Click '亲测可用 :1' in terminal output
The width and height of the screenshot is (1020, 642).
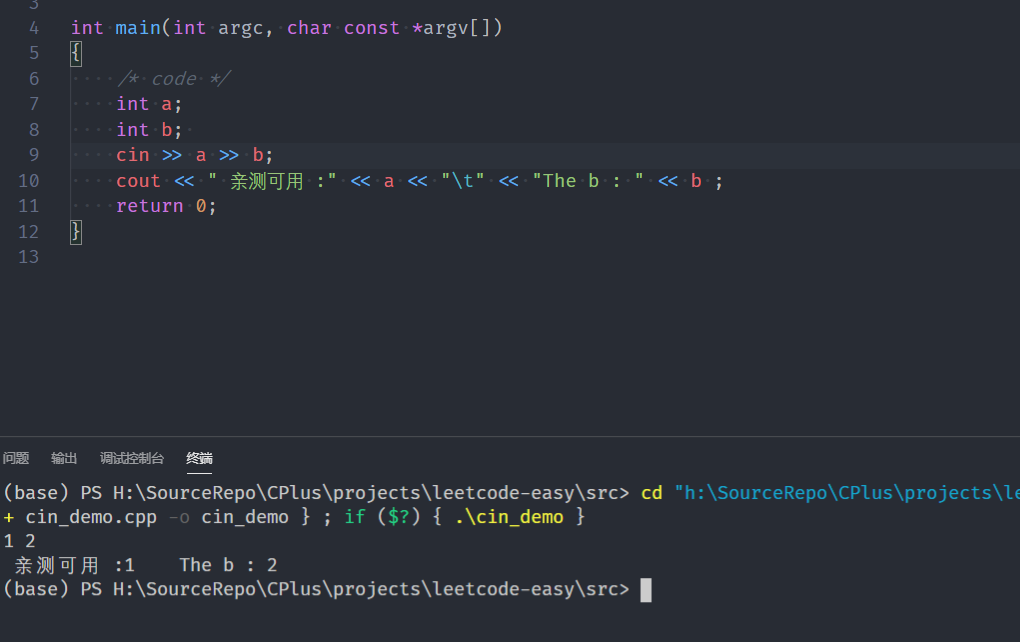click(74, 565)
